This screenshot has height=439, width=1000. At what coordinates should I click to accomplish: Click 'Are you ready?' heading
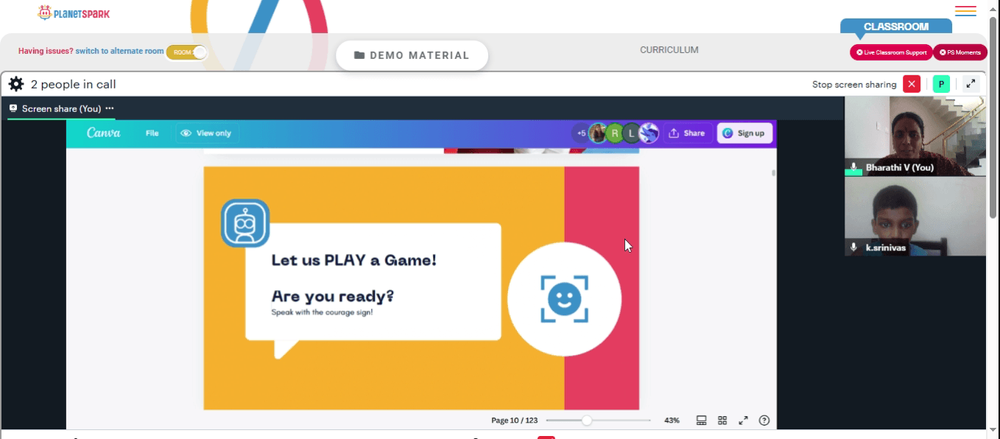point(333,296)
